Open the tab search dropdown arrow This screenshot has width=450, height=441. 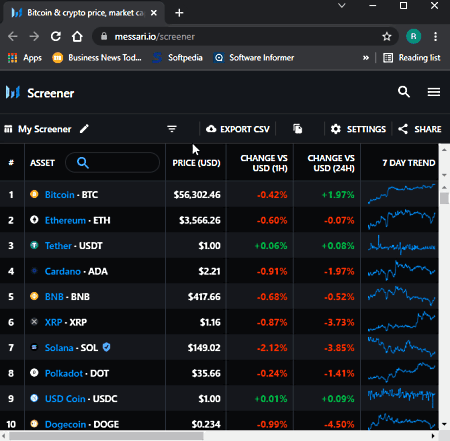coord(342,6)
